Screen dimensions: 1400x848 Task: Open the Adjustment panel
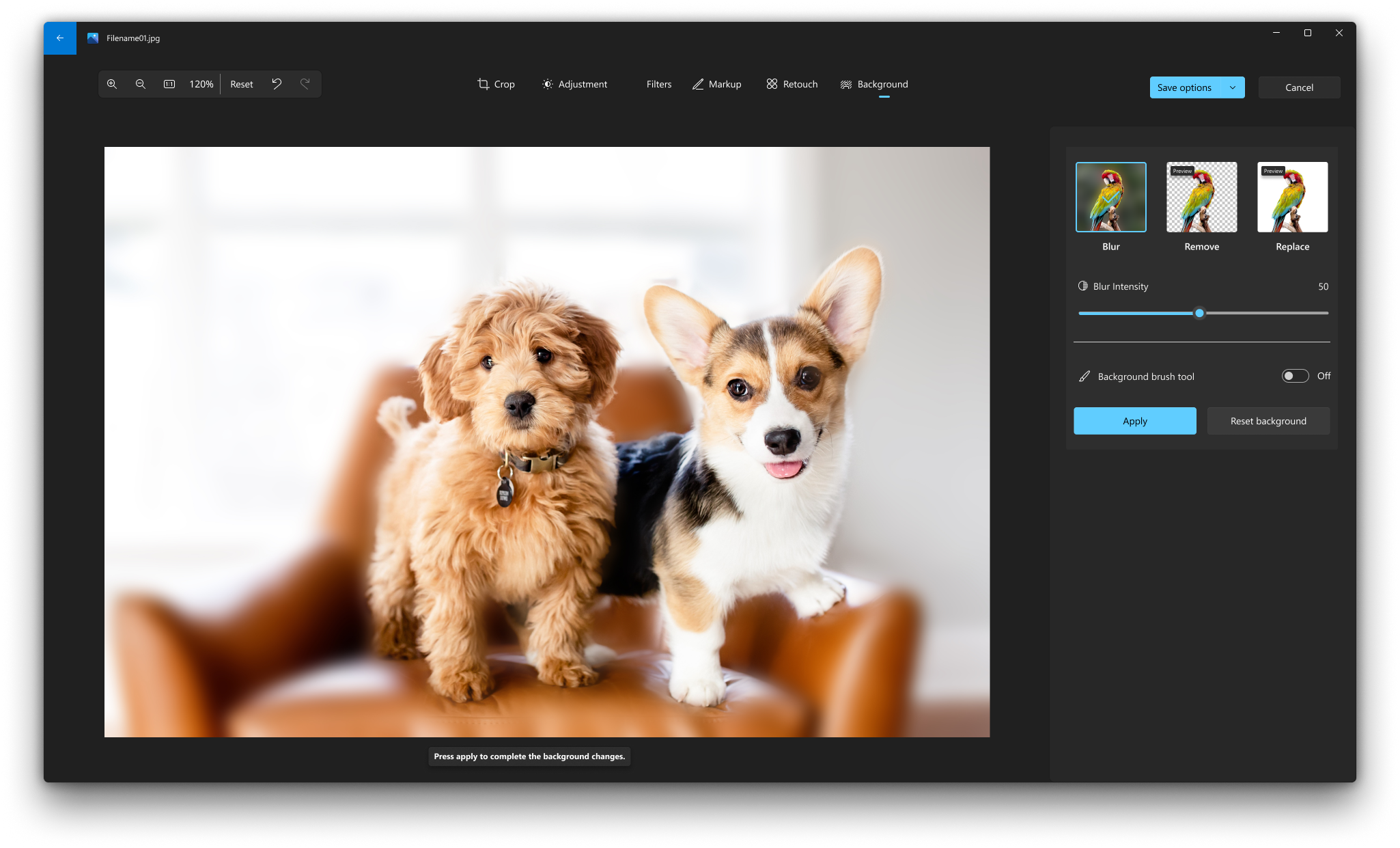click(575, 84)
